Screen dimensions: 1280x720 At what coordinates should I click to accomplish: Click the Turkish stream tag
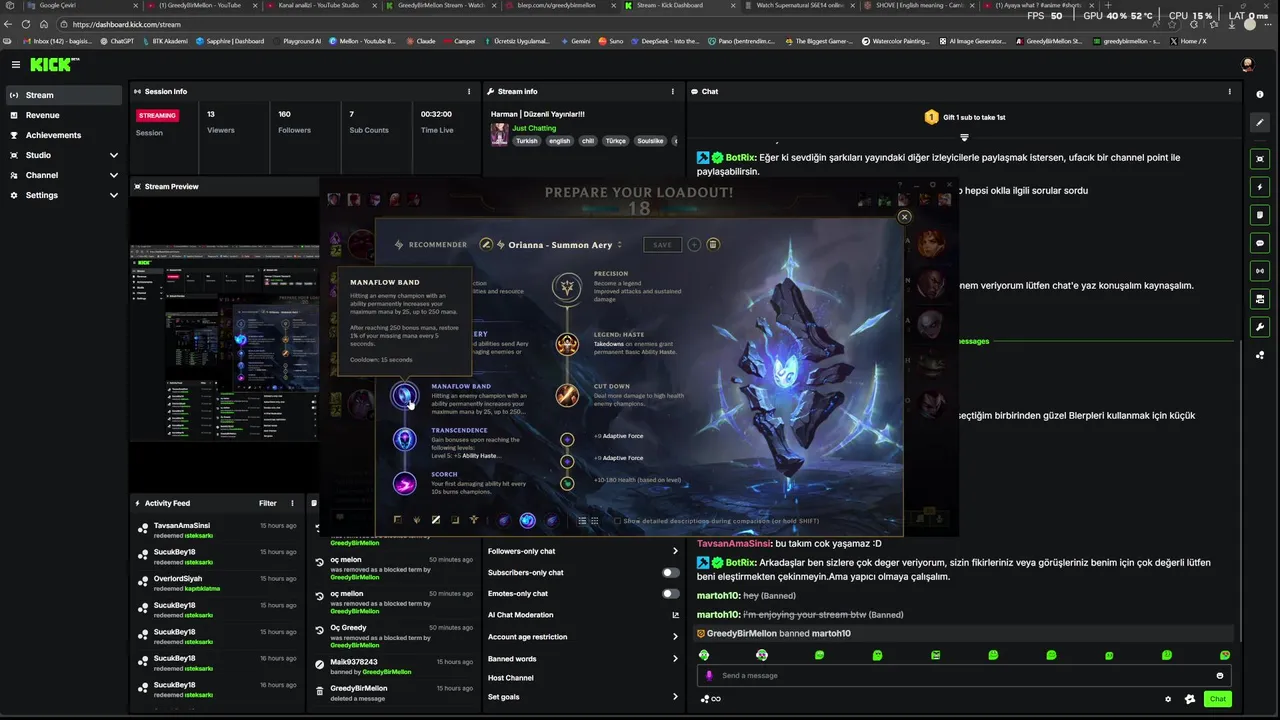[x=526, y=141]
